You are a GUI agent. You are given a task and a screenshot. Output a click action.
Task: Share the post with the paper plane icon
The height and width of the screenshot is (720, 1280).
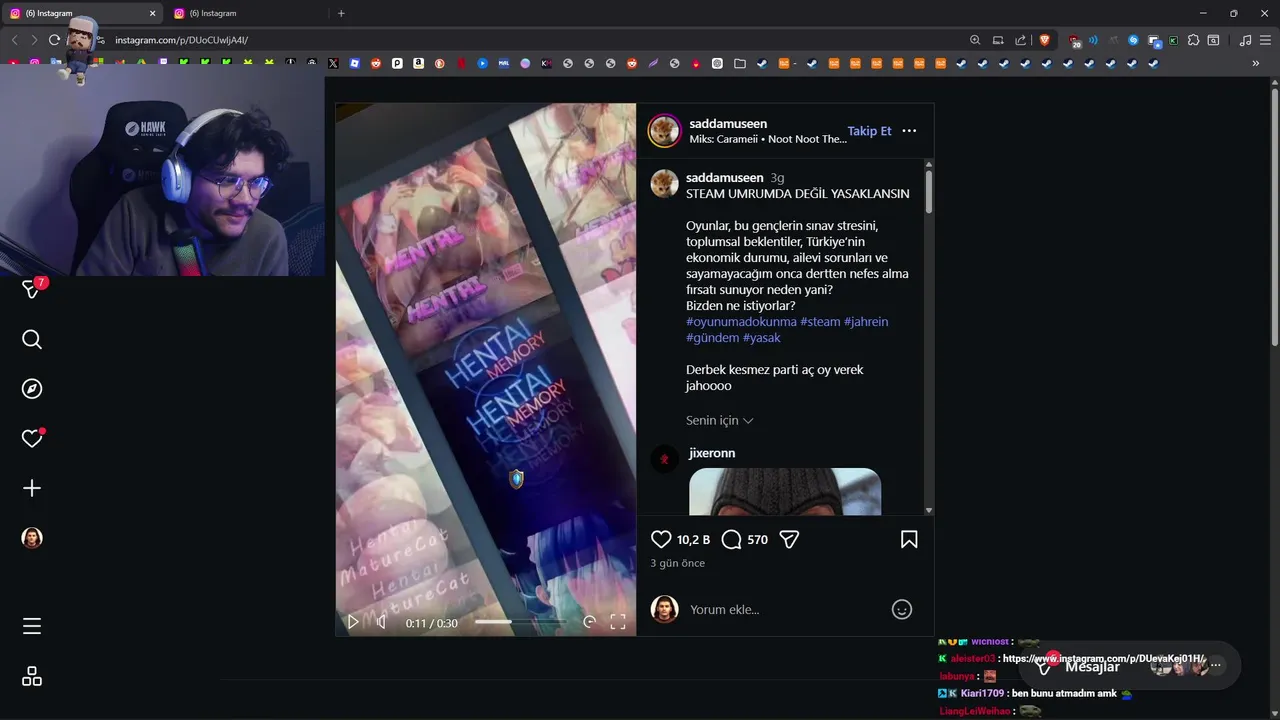pyautogui.click(x=789, y=539)
